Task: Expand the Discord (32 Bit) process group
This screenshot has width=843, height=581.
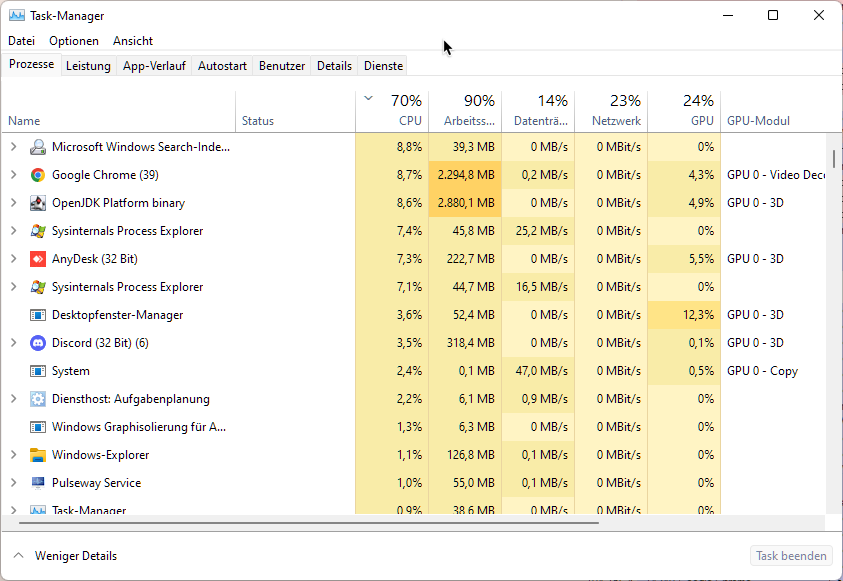Action: 13,343
